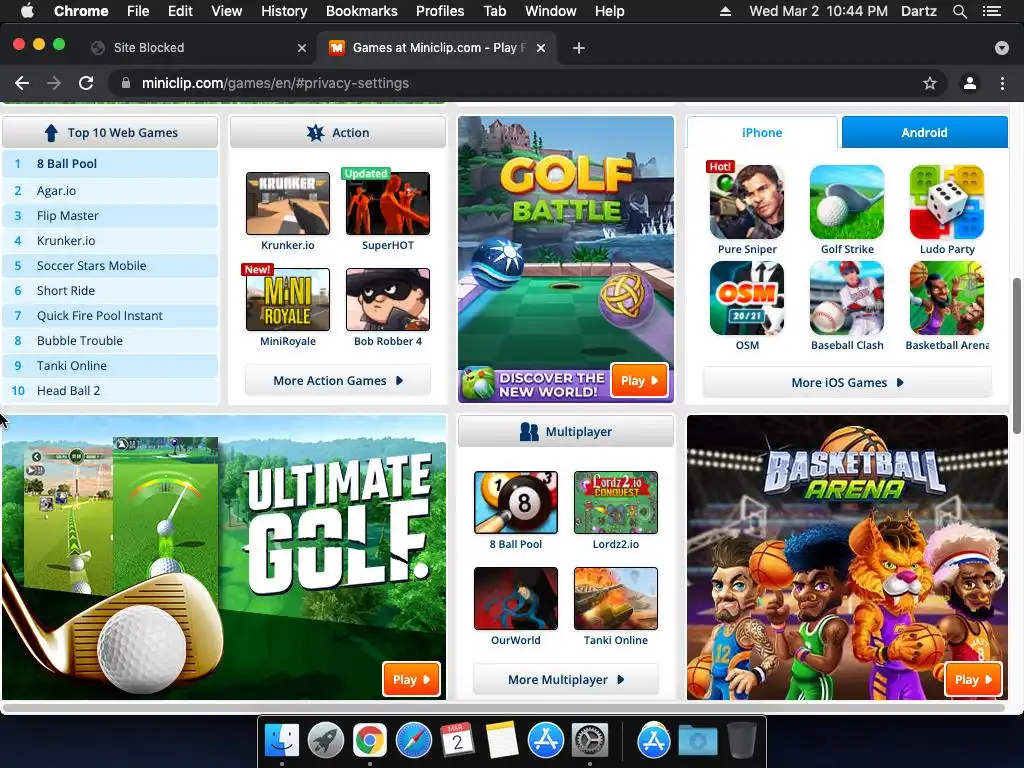This screenshot has width=1024, height=768.
Task: Open the Golf Battle banner image
Action: click(x=566, y=259)
